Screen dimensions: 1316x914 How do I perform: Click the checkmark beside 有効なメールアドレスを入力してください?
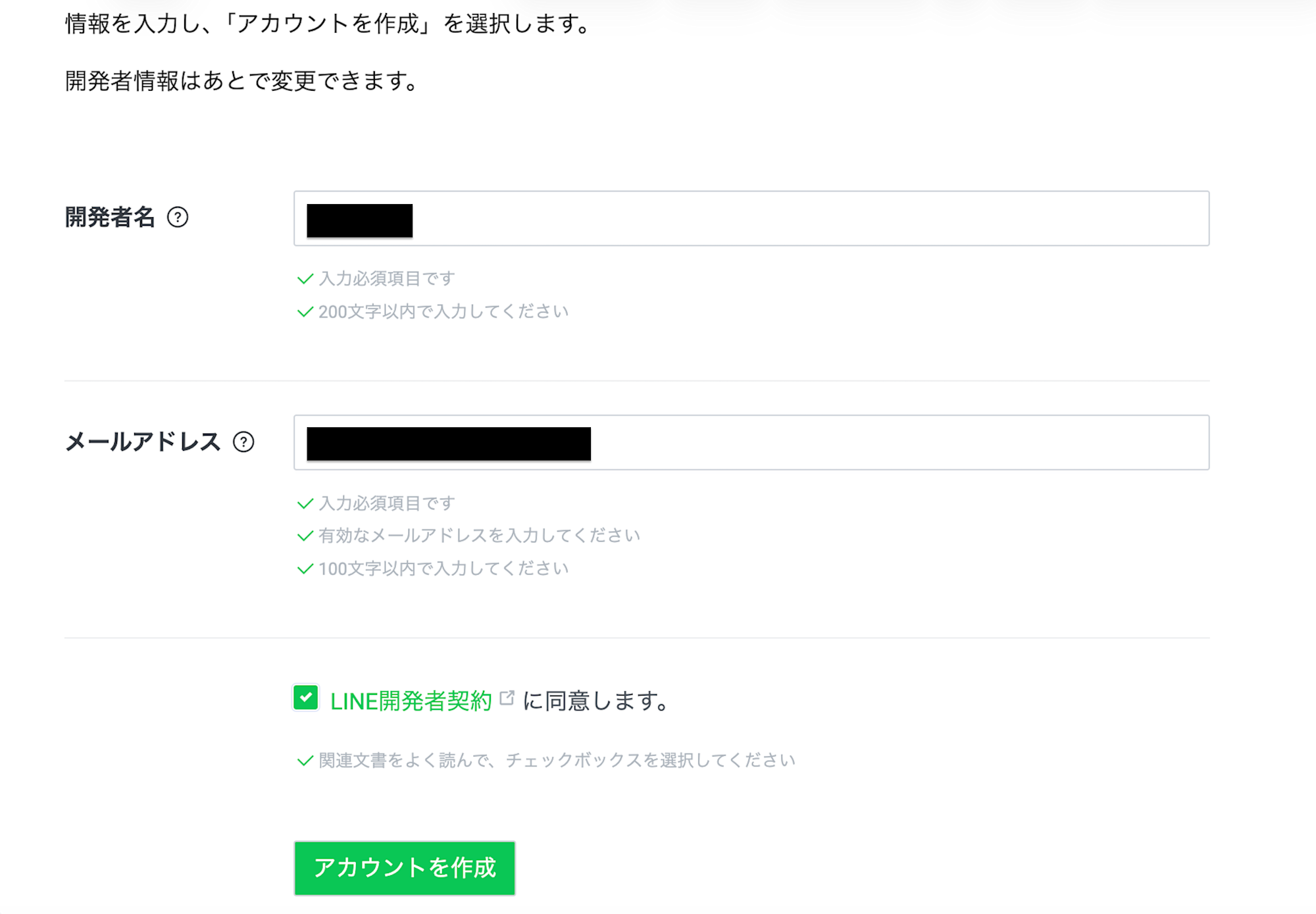[x=305, y=535]
